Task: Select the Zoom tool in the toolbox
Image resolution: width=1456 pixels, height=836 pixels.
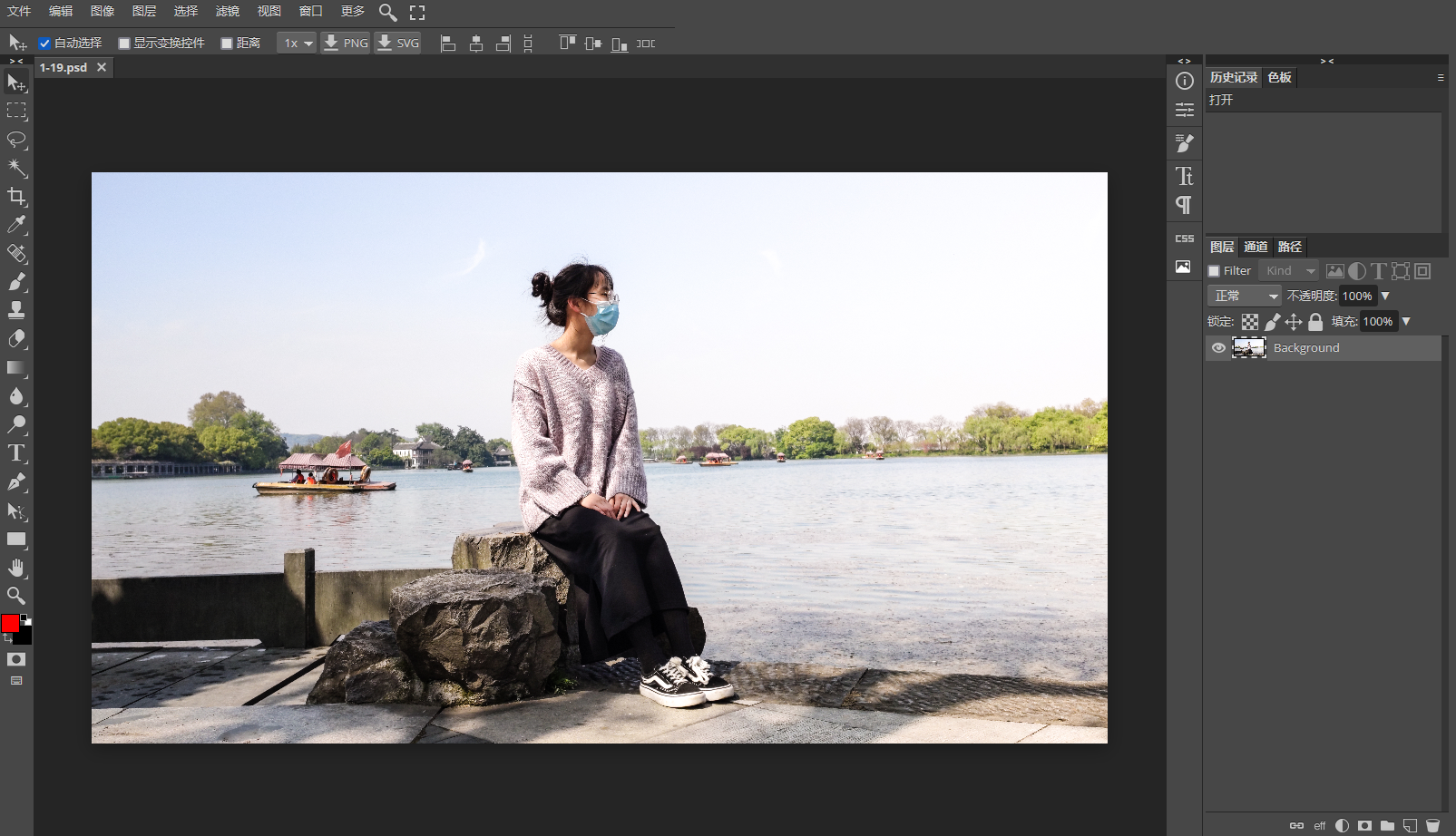Action: click(x=16, y=596)
